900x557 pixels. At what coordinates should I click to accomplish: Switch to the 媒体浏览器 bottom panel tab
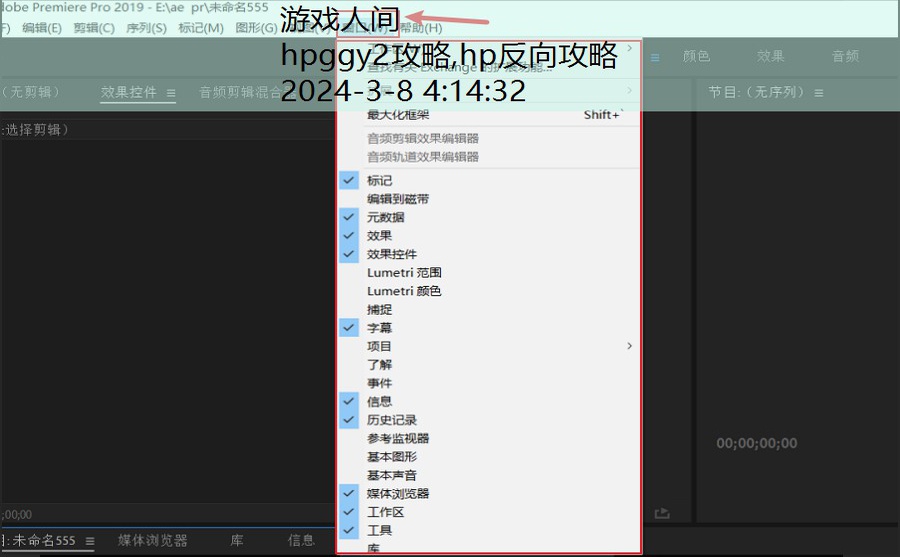(x=153, y=540)
